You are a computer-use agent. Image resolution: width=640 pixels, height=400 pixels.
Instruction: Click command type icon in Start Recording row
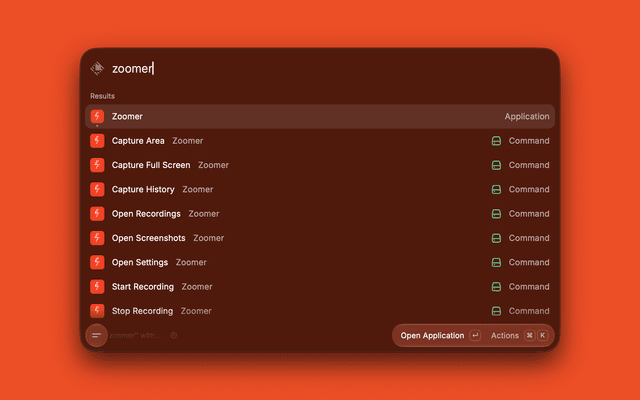point(496,287)
